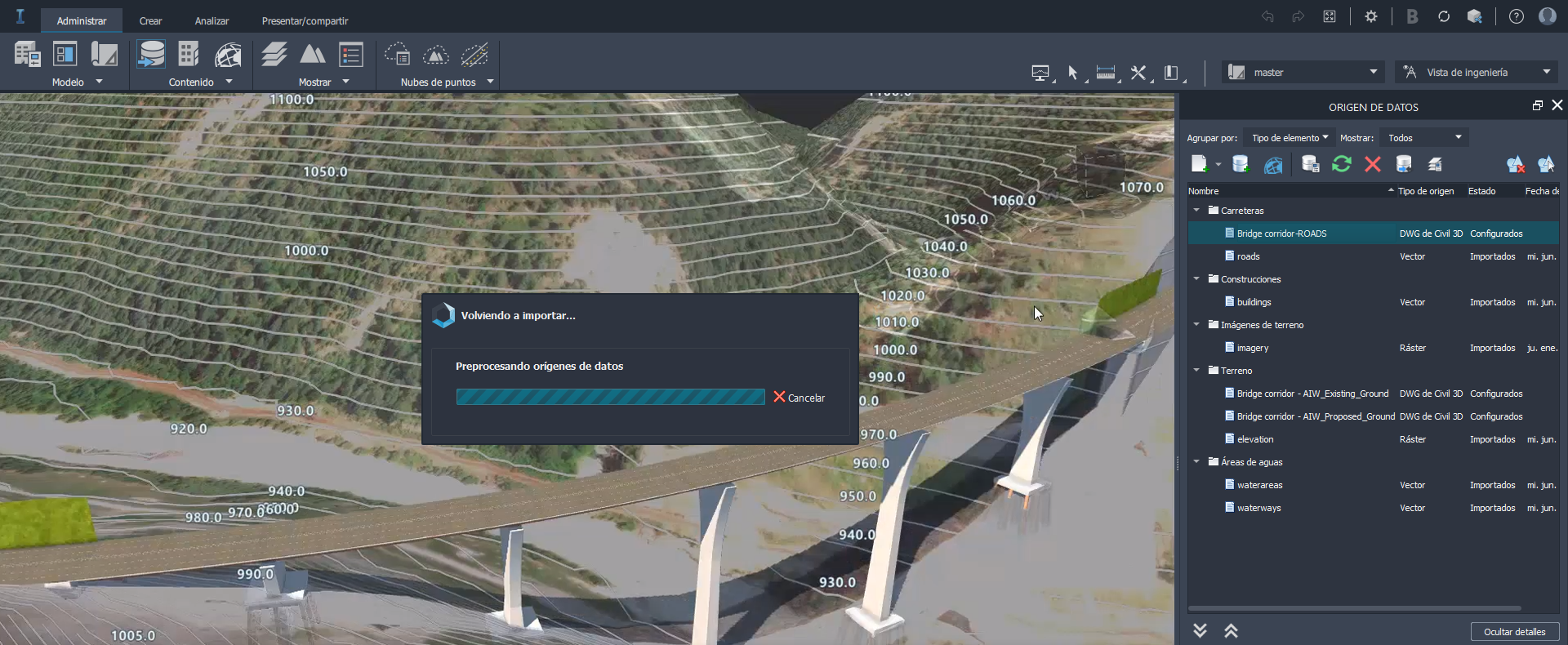The height and width of the screenshot is (645, 1568).
Task: Click the point cloud themes icon with the list
Action: (x=398, y=55)
